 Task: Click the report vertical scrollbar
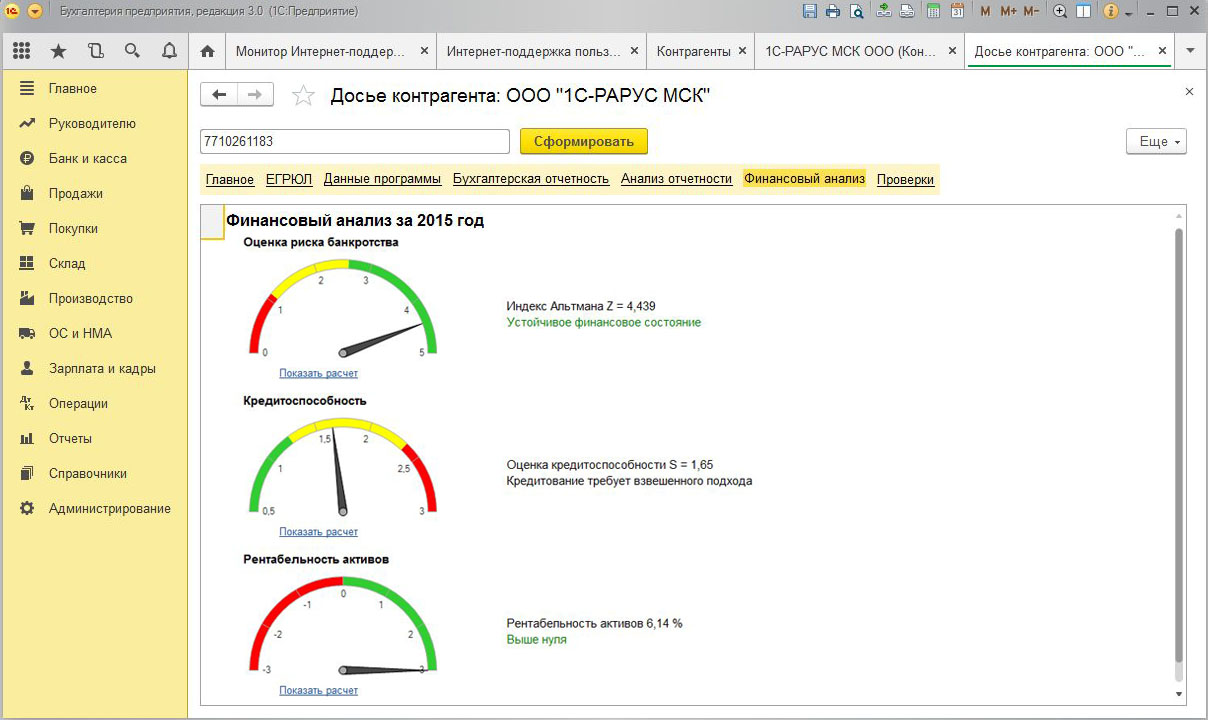(x=1179, y=444)
